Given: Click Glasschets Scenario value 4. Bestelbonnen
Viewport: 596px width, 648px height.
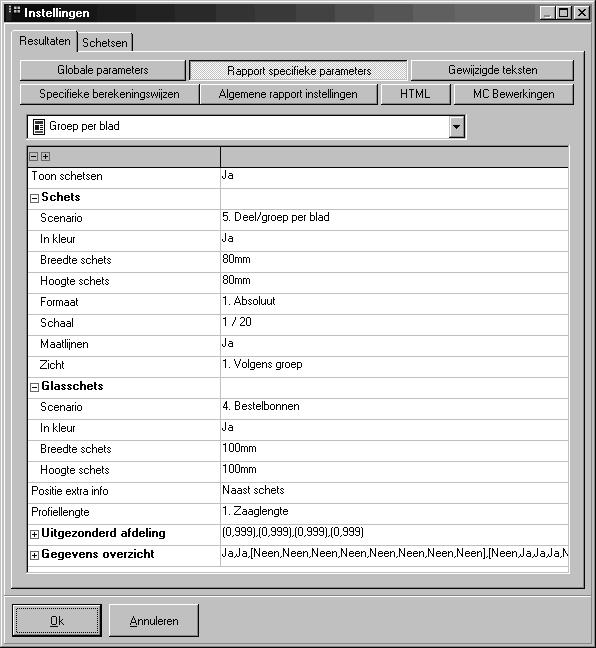Looking at the screenshot, I should click(x=261, y=406).
